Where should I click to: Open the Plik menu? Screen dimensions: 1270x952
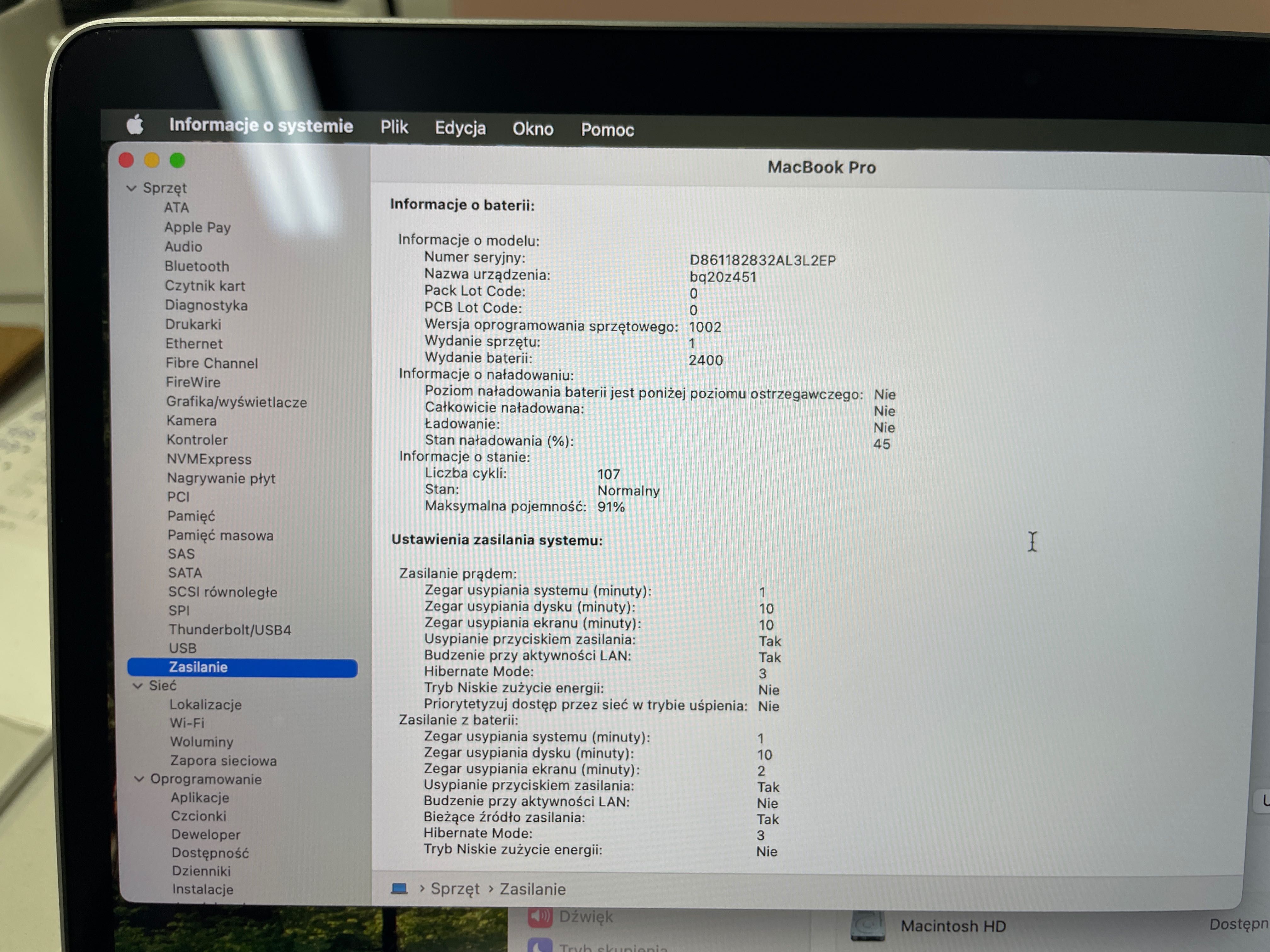394,127
